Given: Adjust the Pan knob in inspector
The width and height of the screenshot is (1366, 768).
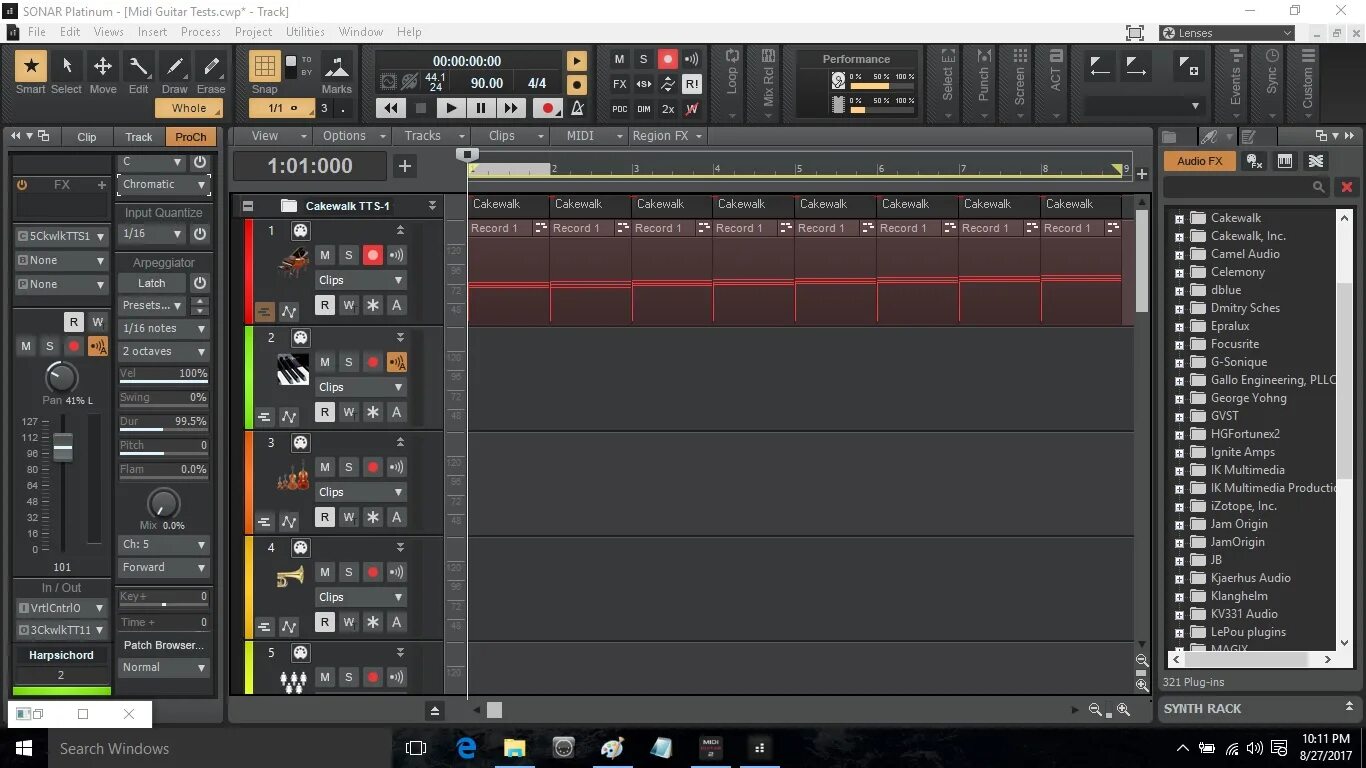Looking at the screenshot, I should [x=62, y=377].
